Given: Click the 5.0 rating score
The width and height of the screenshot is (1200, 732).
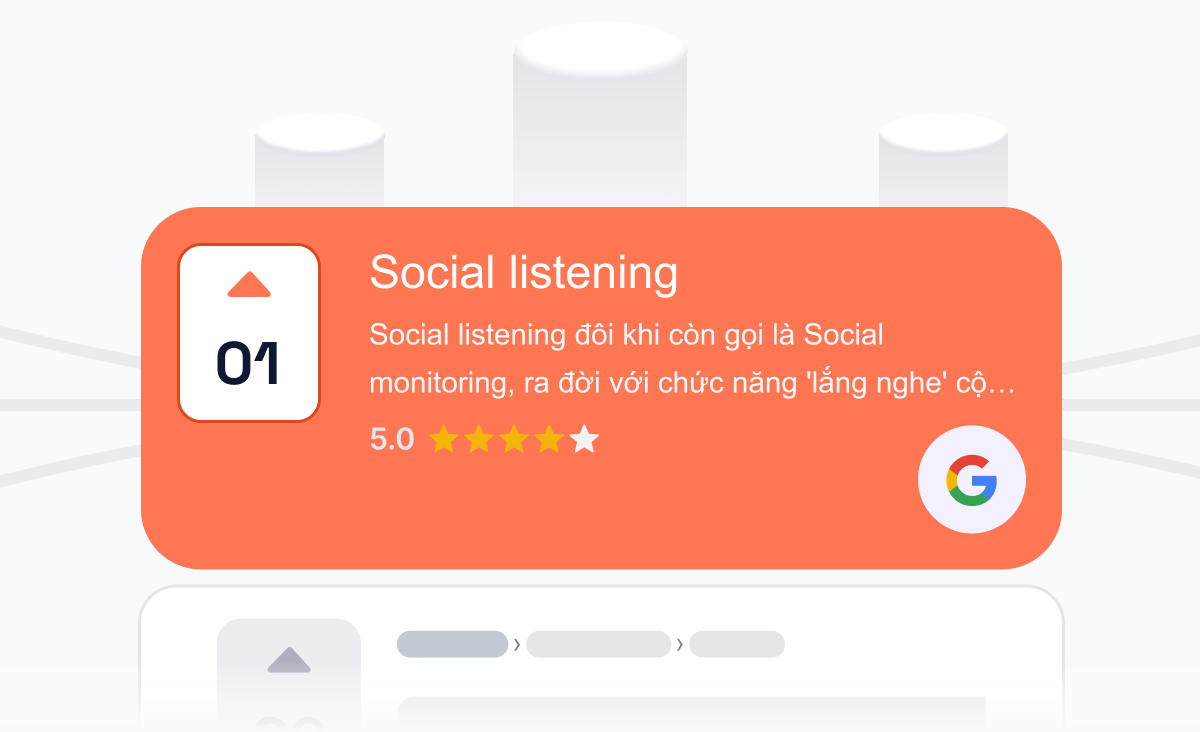Looking at the screenshot, I should (x=392, y=439).
